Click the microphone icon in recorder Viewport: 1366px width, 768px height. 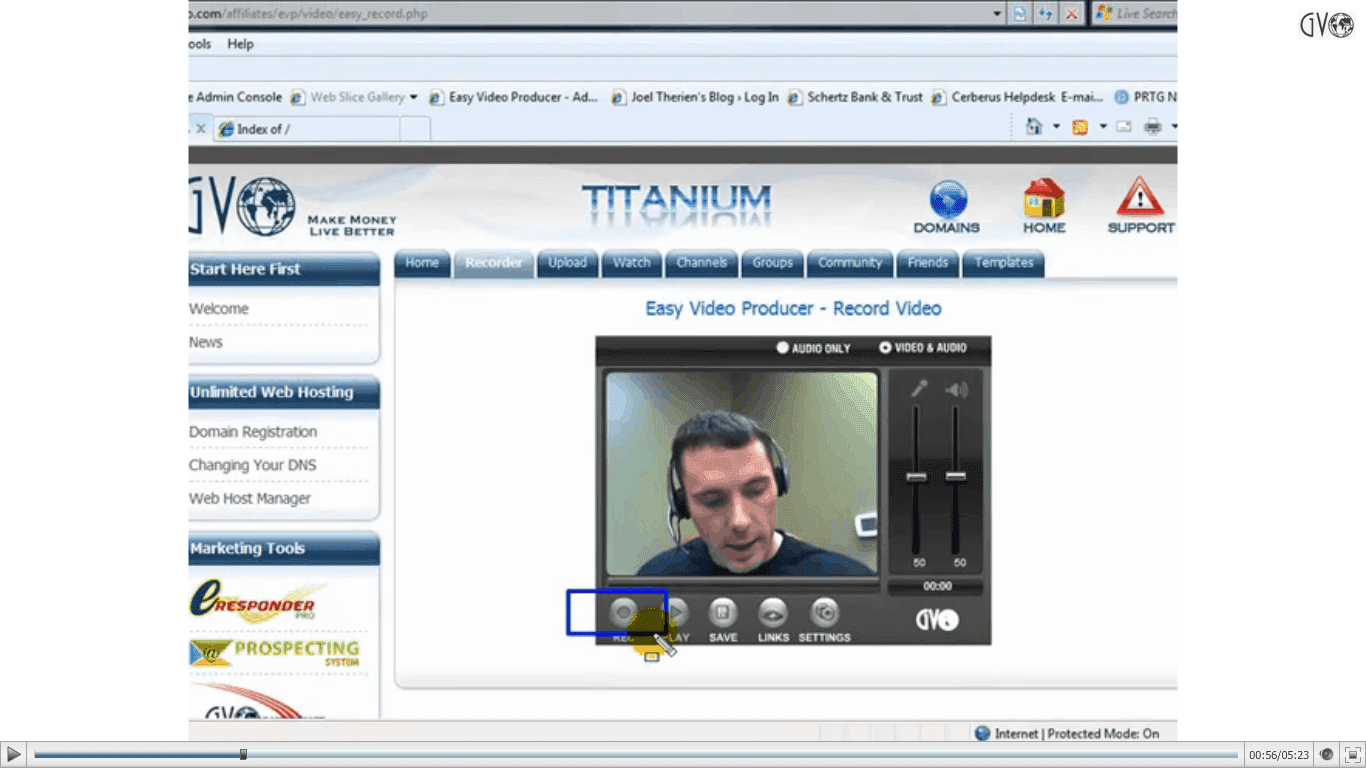click(x=918, y=389)
